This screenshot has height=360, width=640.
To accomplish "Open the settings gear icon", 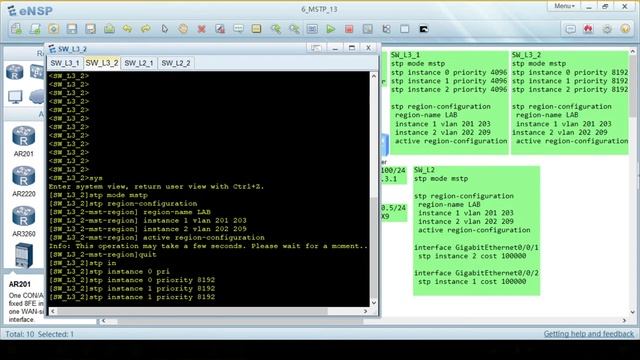I will tap(607, 29).
